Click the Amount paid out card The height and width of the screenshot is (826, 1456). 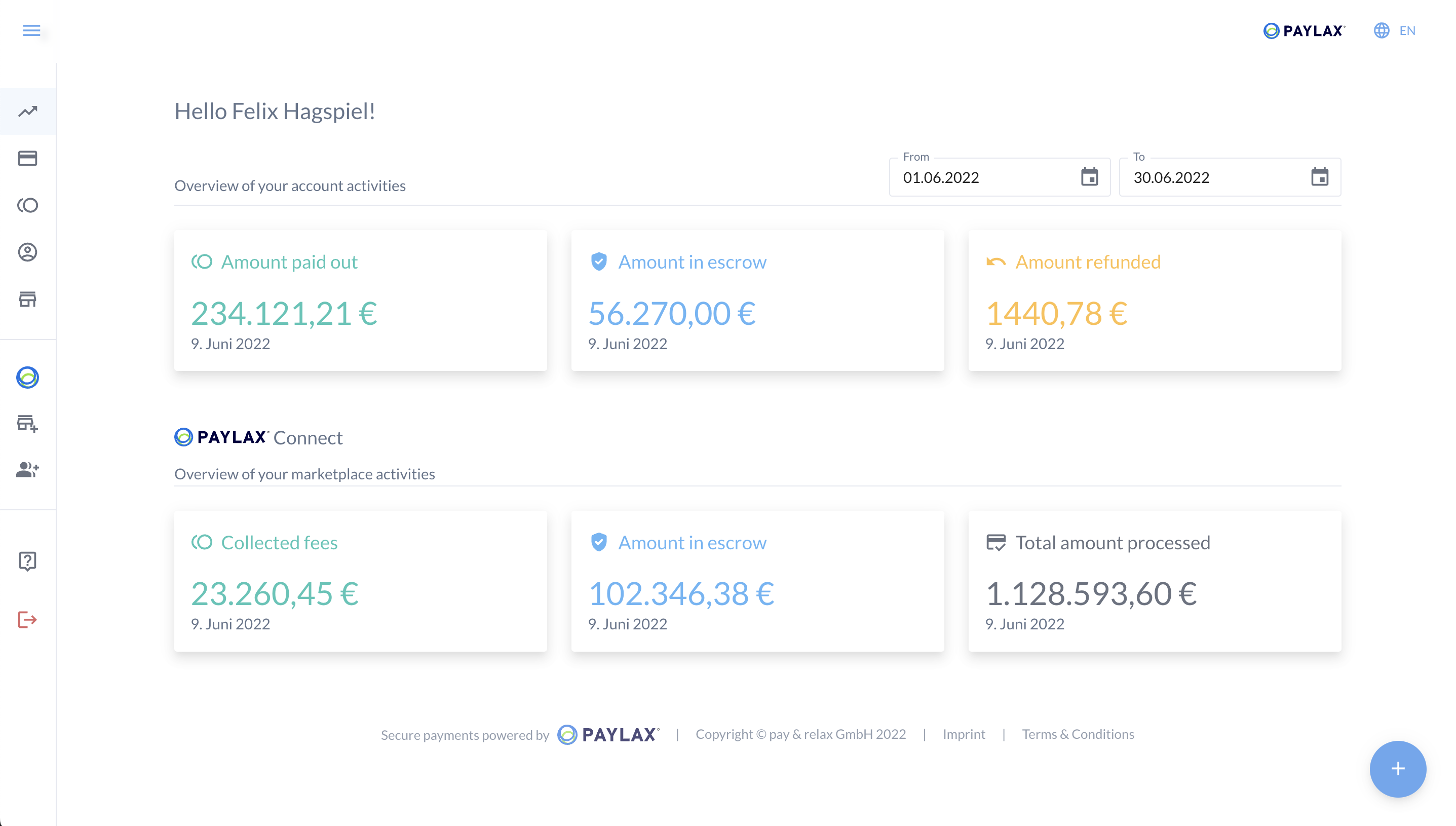[361, 301]
